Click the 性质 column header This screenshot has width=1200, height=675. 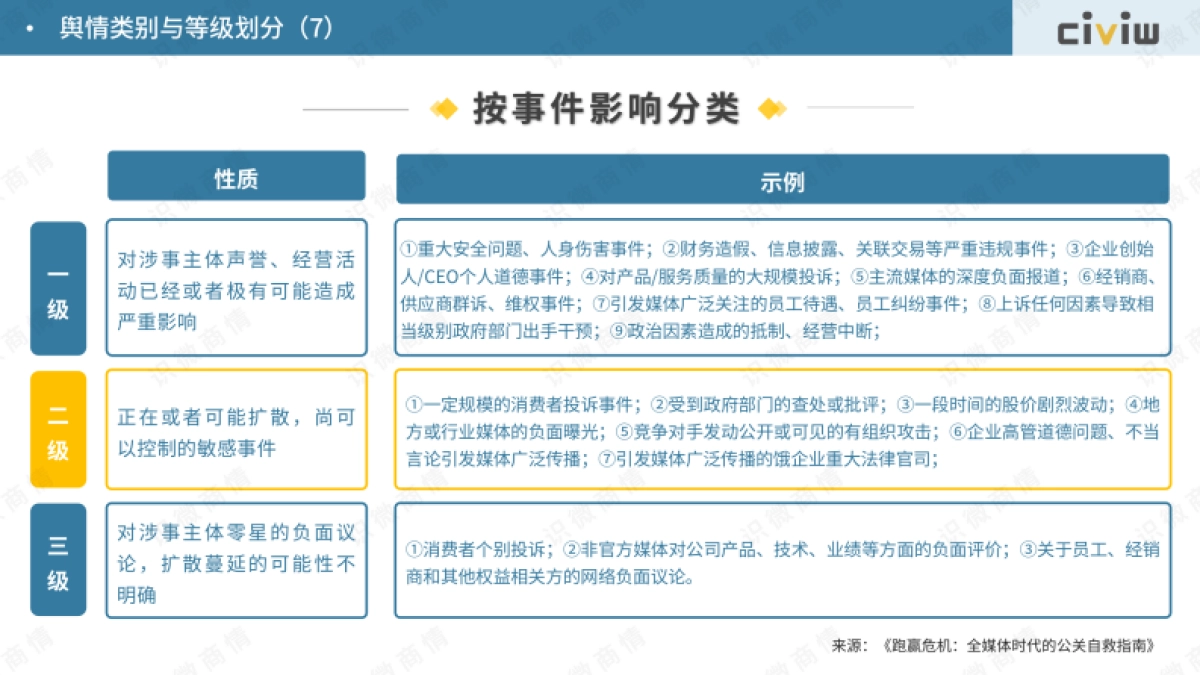pyautogui.click(x=235, y=175)
